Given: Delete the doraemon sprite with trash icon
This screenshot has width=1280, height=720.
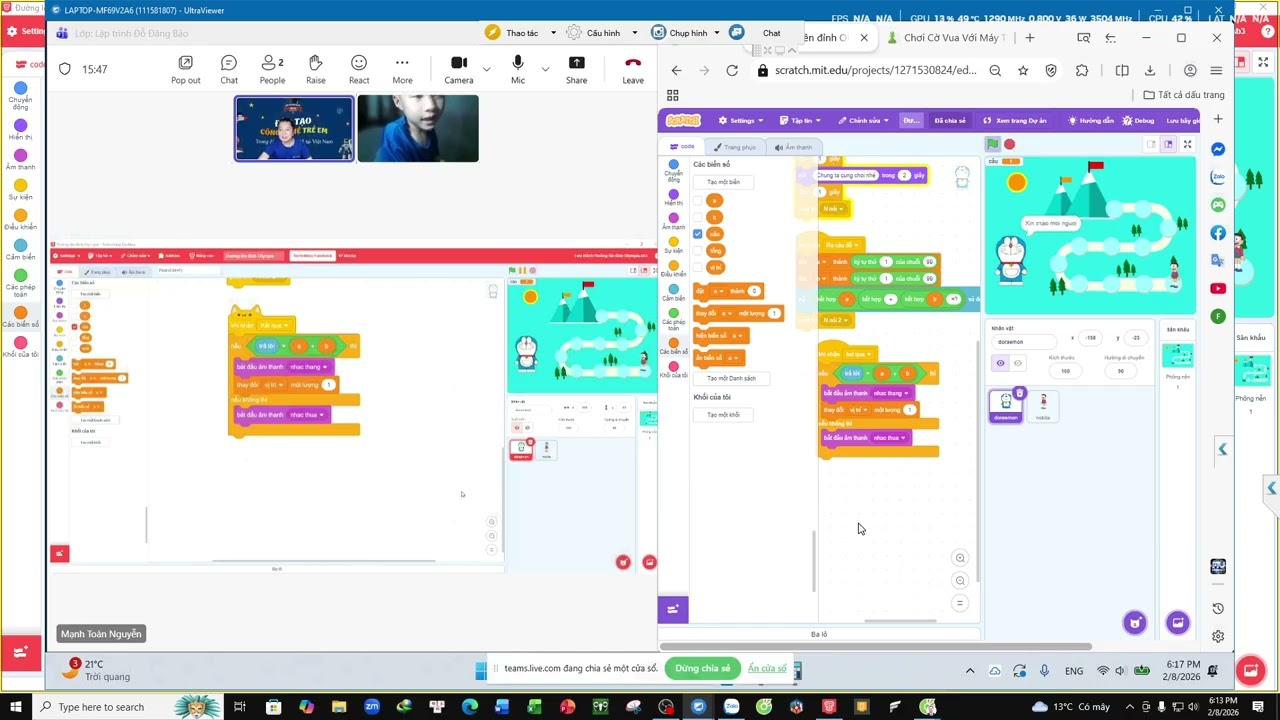Looking at the screenshot, I should click(1019, 393).
